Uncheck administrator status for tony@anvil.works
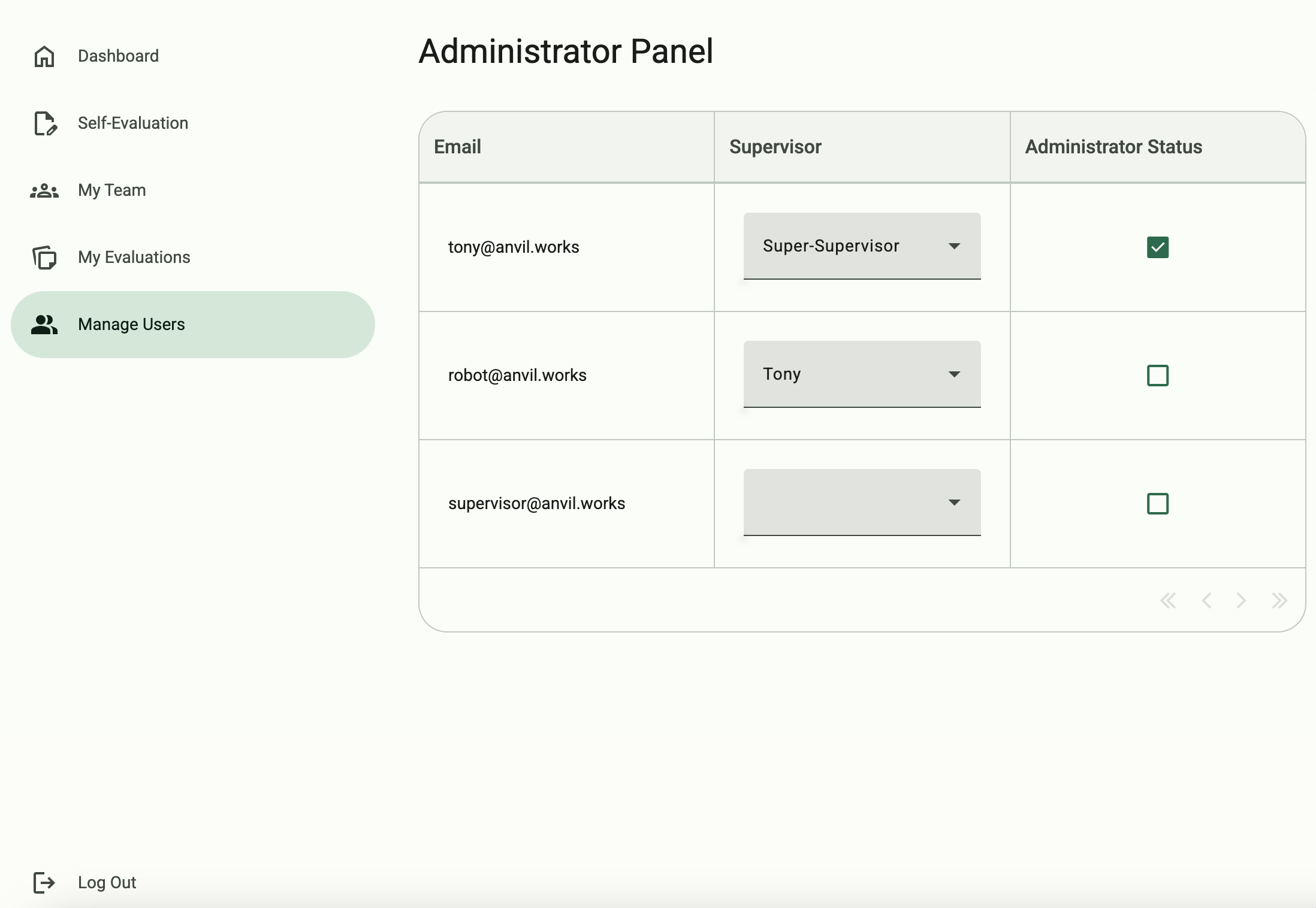 [x=1157, y=247]
